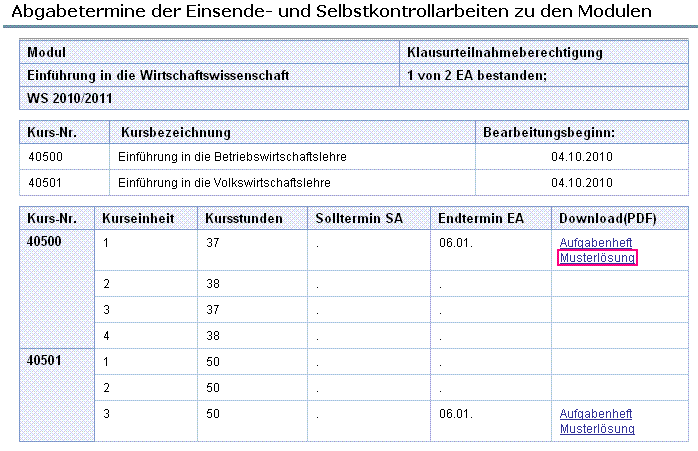Click the Kurseinheit column header
Screen dimensions: 698x451
click(146, 218)
